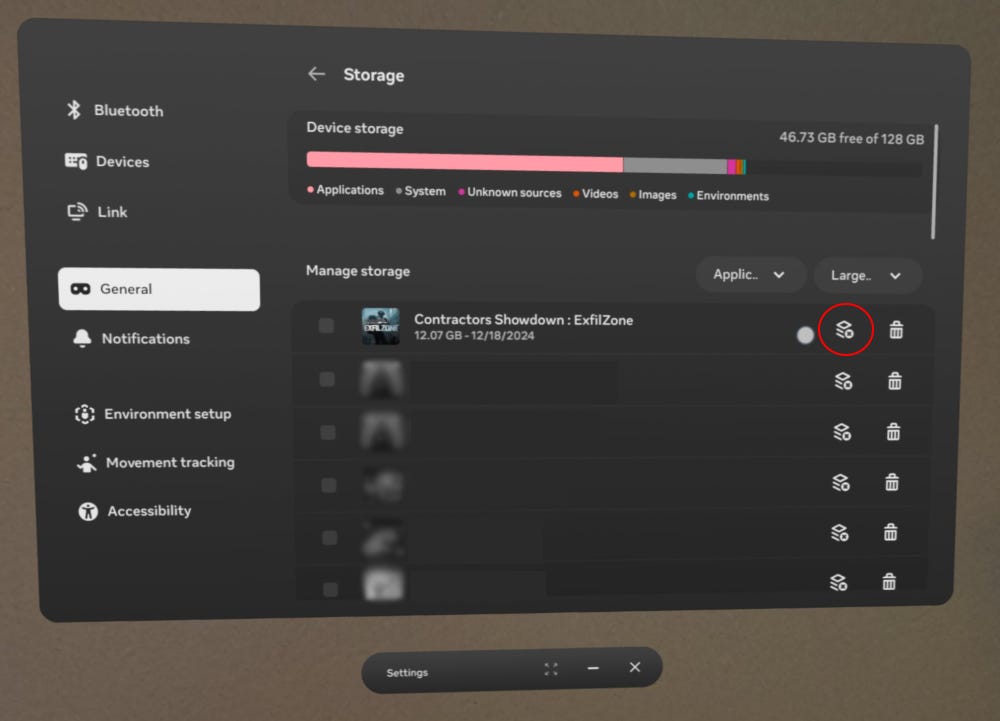Viewport: 1000px width, 721px height.
Task: Open storage details for Contractors Showdown : ExfilZone
Action: pyautogui.click(x=844, y=330)
